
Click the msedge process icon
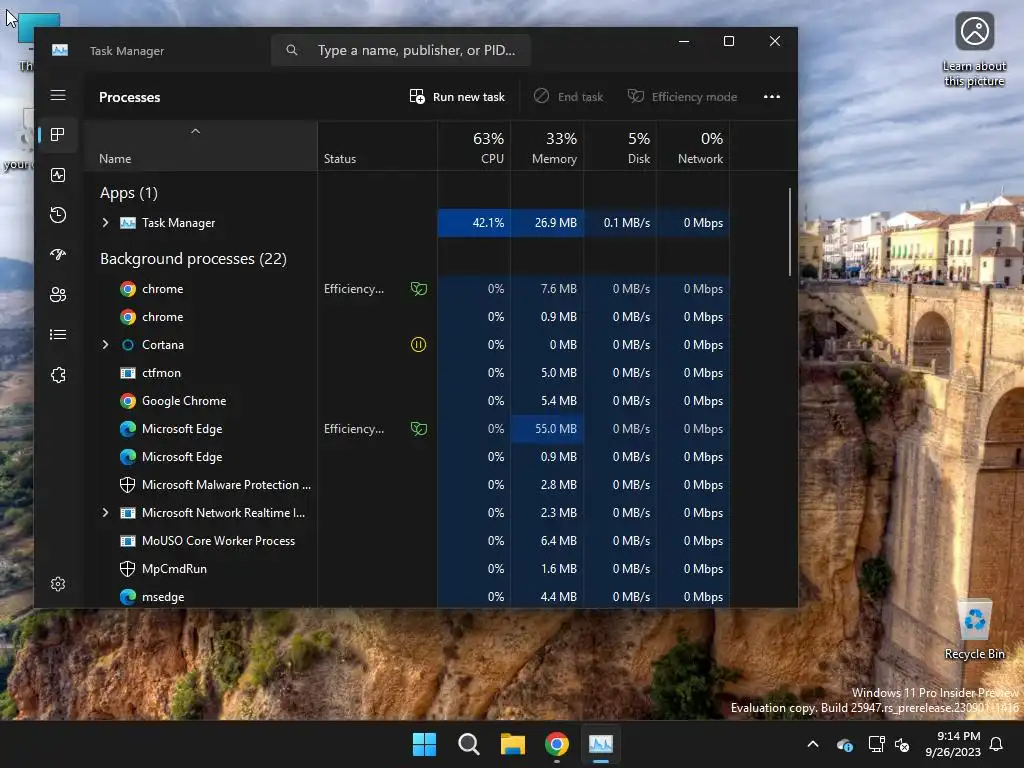point(128,597)
